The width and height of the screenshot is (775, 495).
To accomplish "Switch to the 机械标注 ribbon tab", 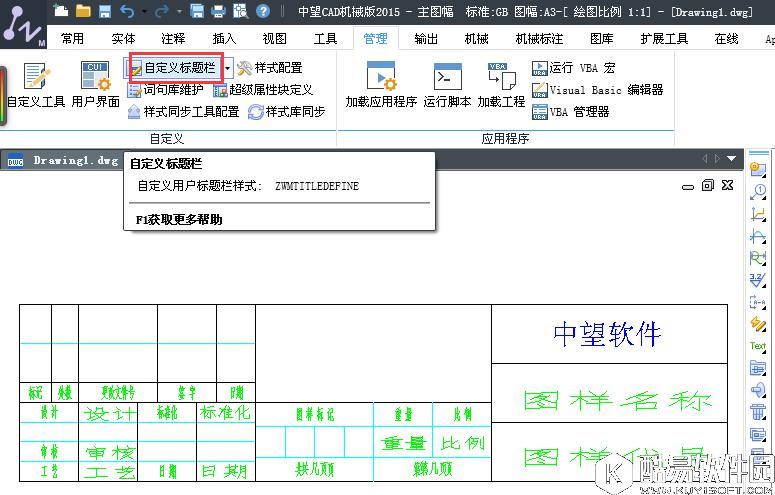I will tap(539, 39).
